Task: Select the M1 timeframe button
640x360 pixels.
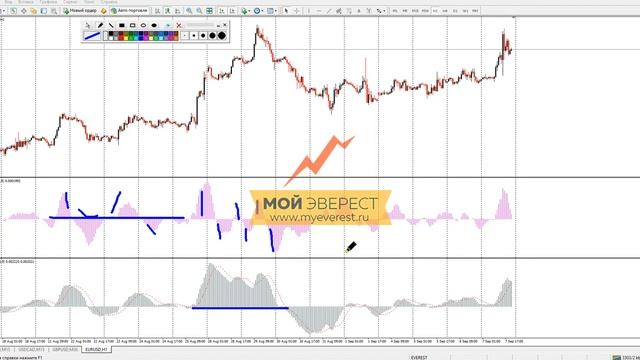Action: click(x=395, y=11)
